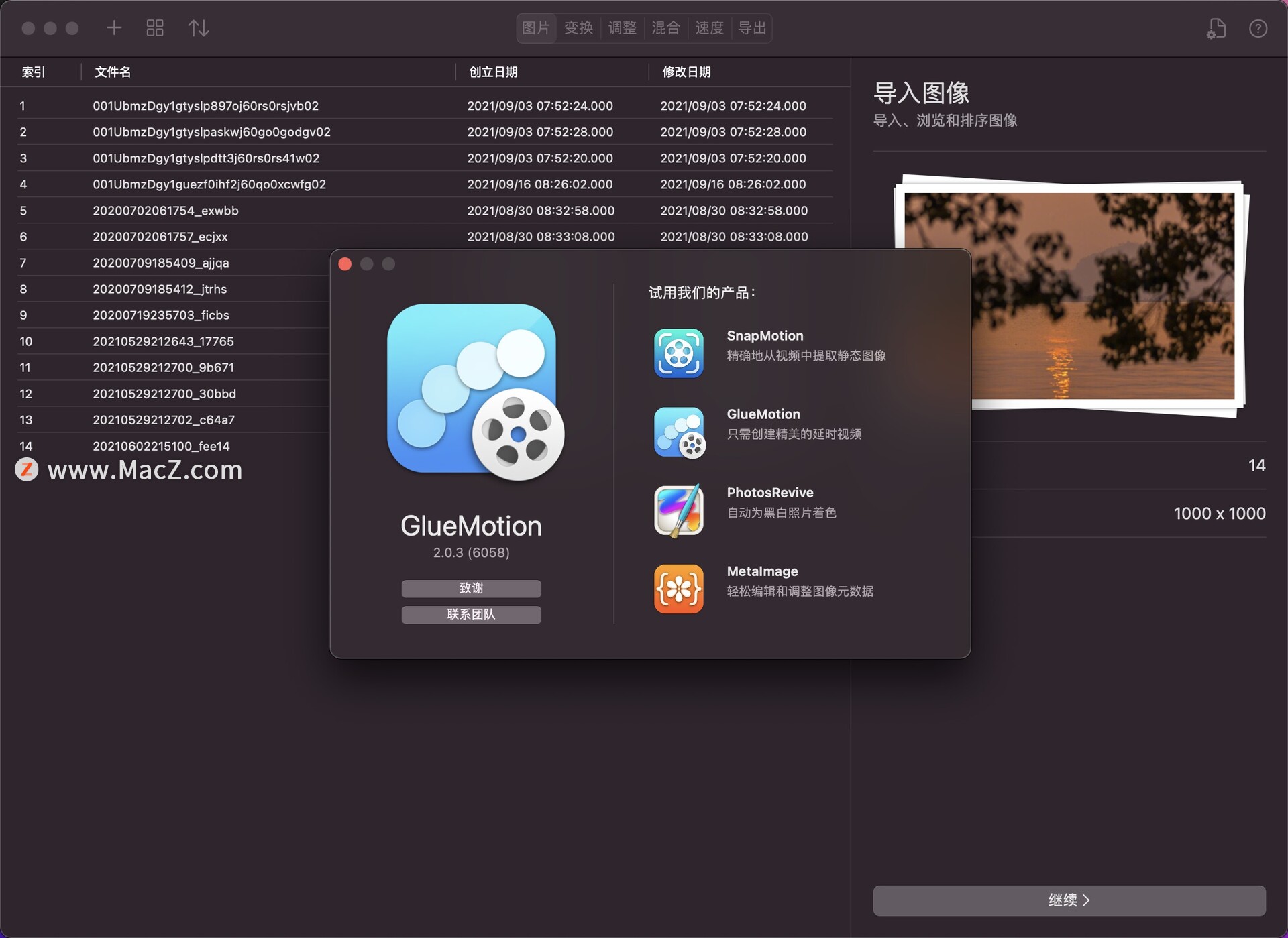
Task: Click the small GlueMotion product icon
Action: pyautogui.click(x=679, y=432)
